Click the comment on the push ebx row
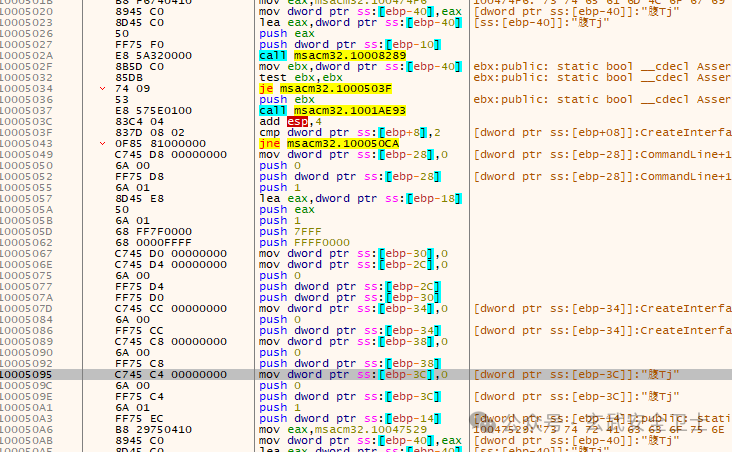732x452 pixels. [x=603, y=99]
